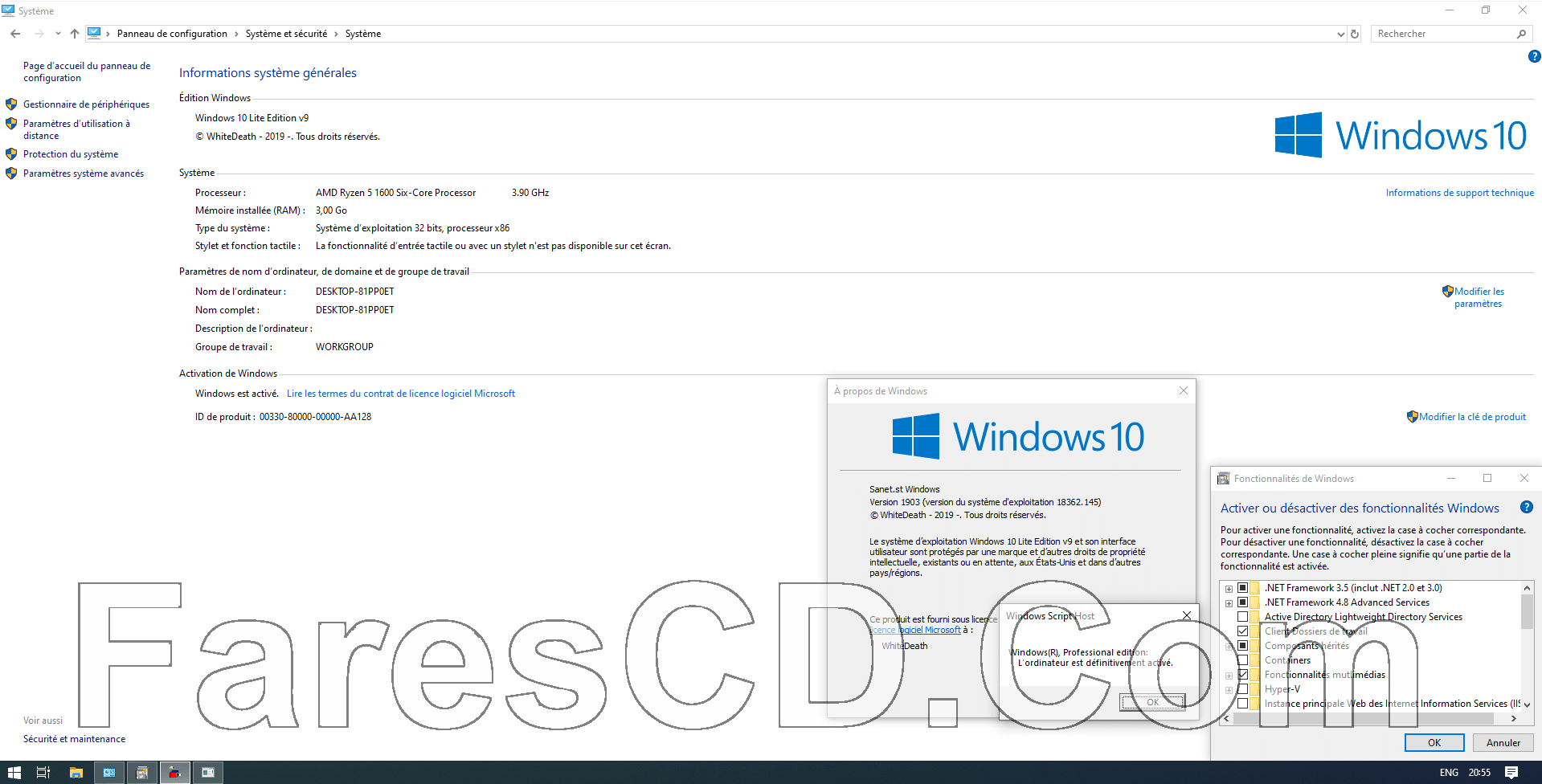Open Task View from the taskbar
This screenshot has width=1542, height=784.
pos(43,773)
